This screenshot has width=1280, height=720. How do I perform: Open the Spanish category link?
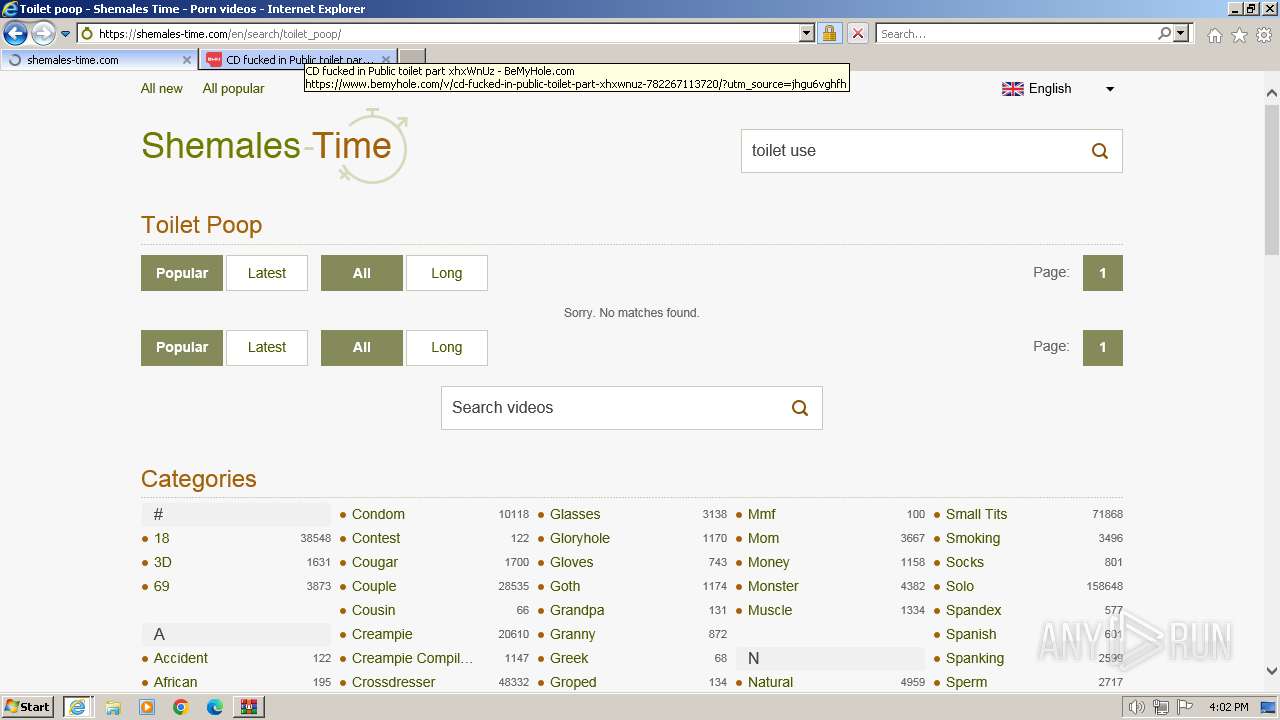click(971, 634)
